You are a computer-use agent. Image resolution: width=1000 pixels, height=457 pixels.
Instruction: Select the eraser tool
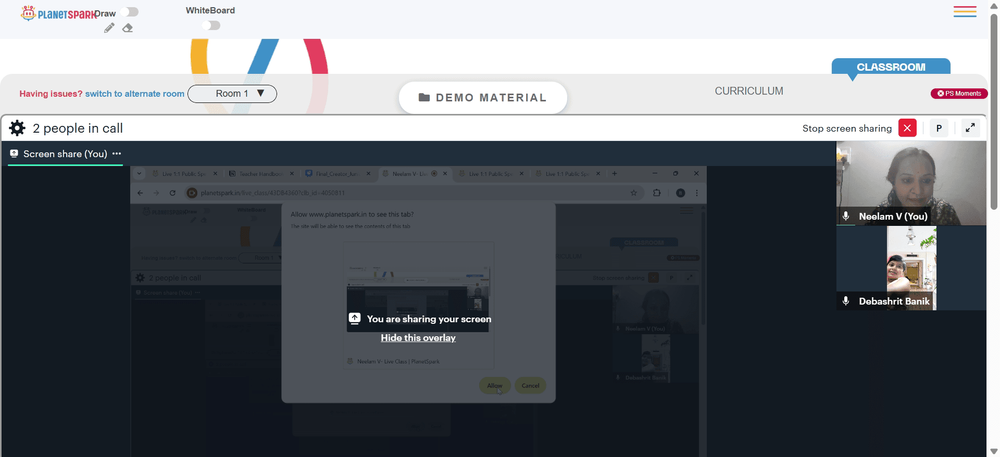point(128,28)
